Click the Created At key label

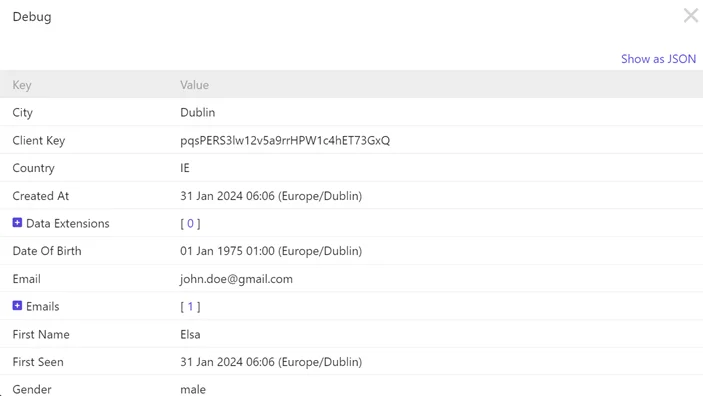pyautogui.click(x=40, y=196)
